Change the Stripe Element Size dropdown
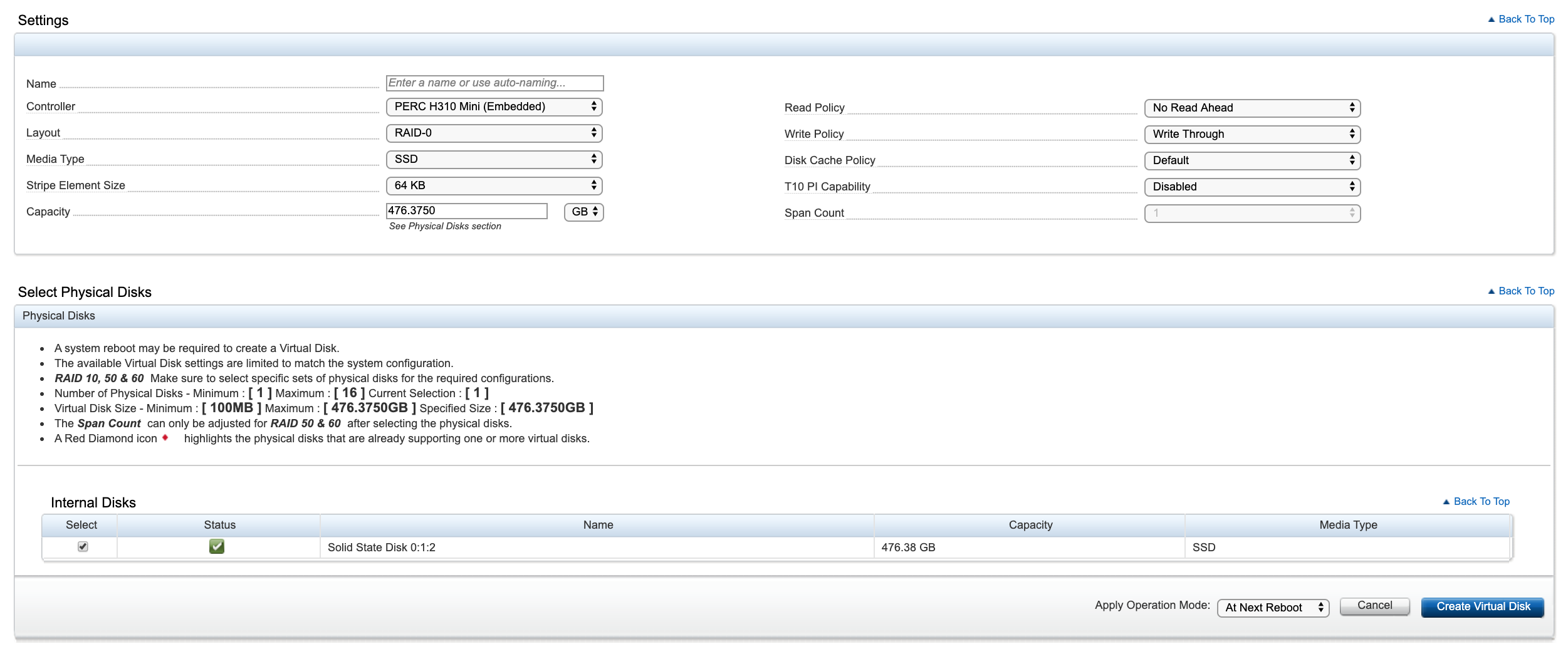Screen dimensions: 1568x654 (494, 186)
